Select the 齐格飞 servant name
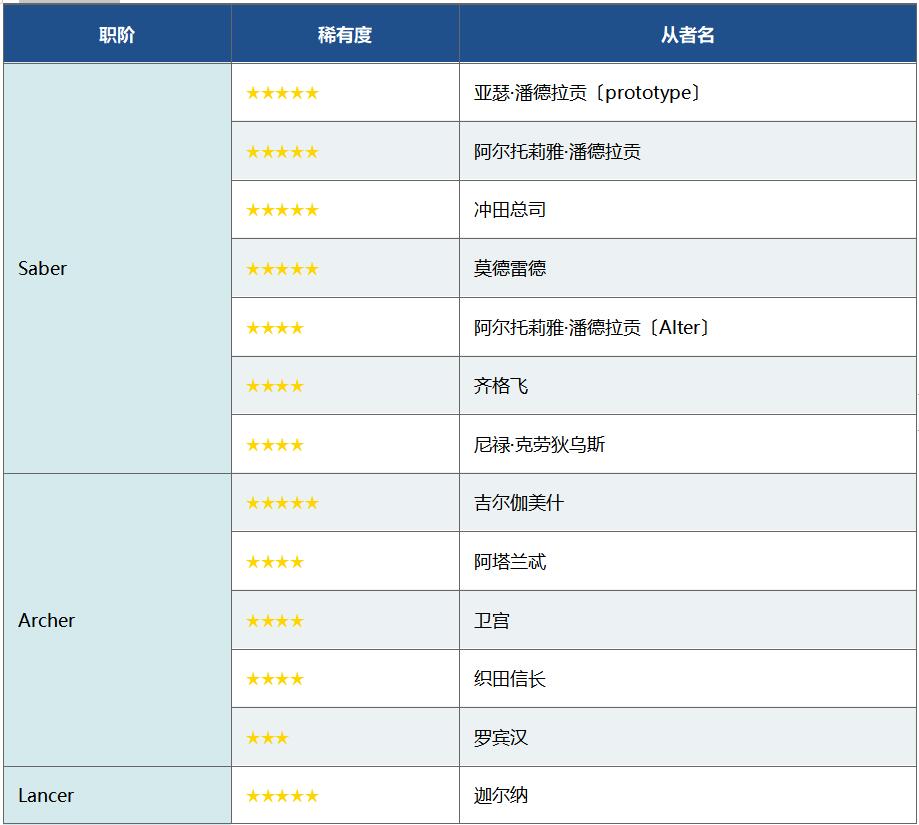Viewport: 919px width, 825px height. pos(501,386)
